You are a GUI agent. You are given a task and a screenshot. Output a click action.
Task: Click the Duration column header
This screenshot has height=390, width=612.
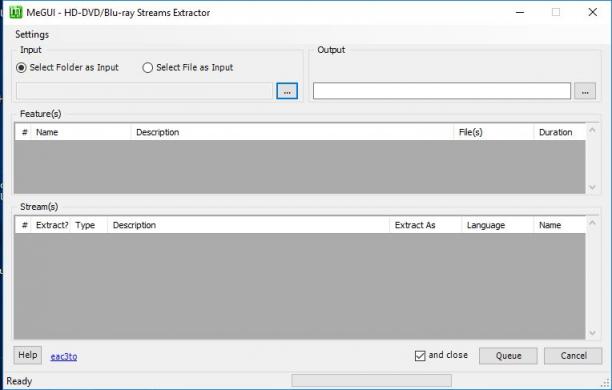(559, 132)
